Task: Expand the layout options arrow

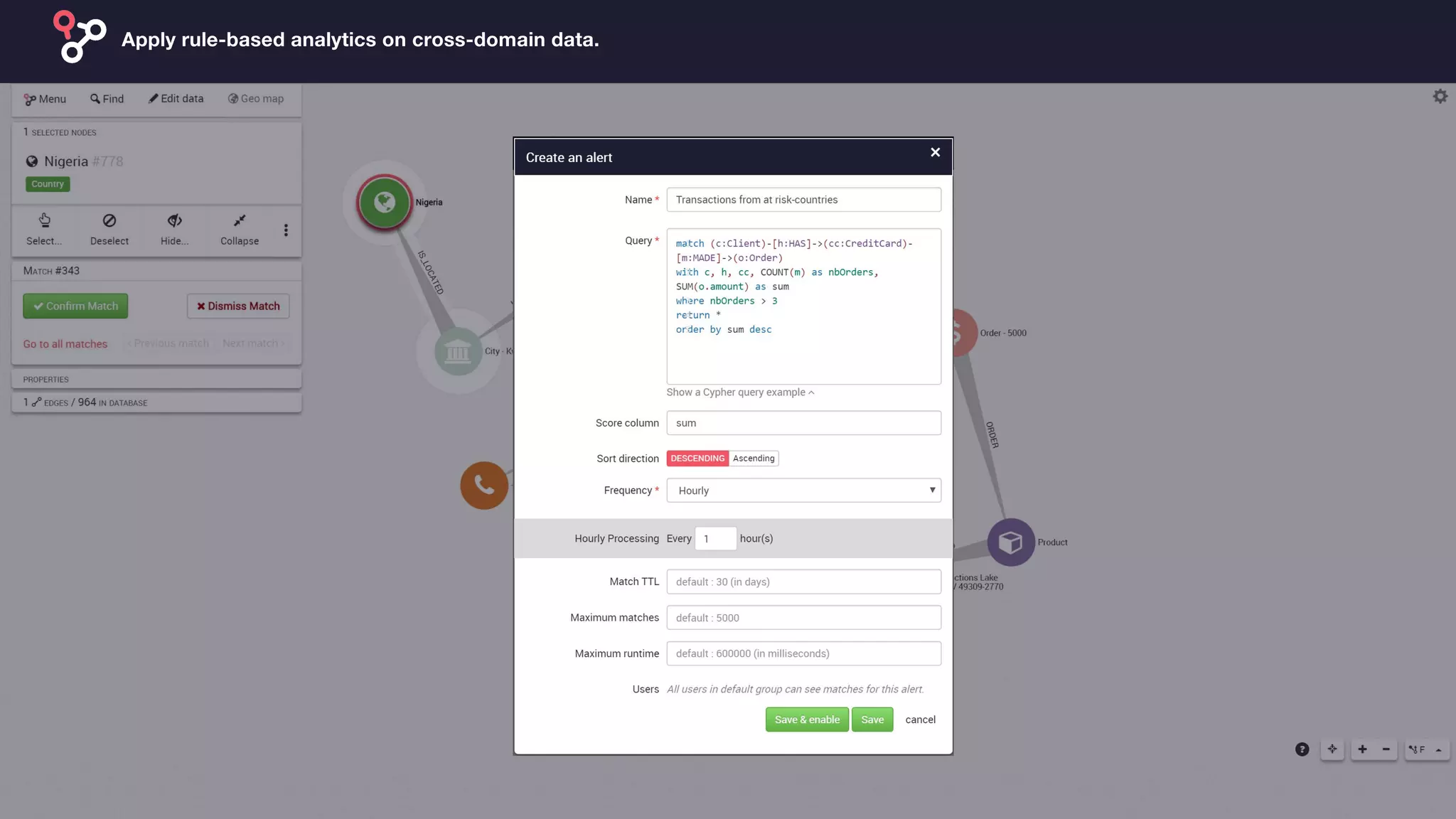Action: click(x=1438, y=749)
